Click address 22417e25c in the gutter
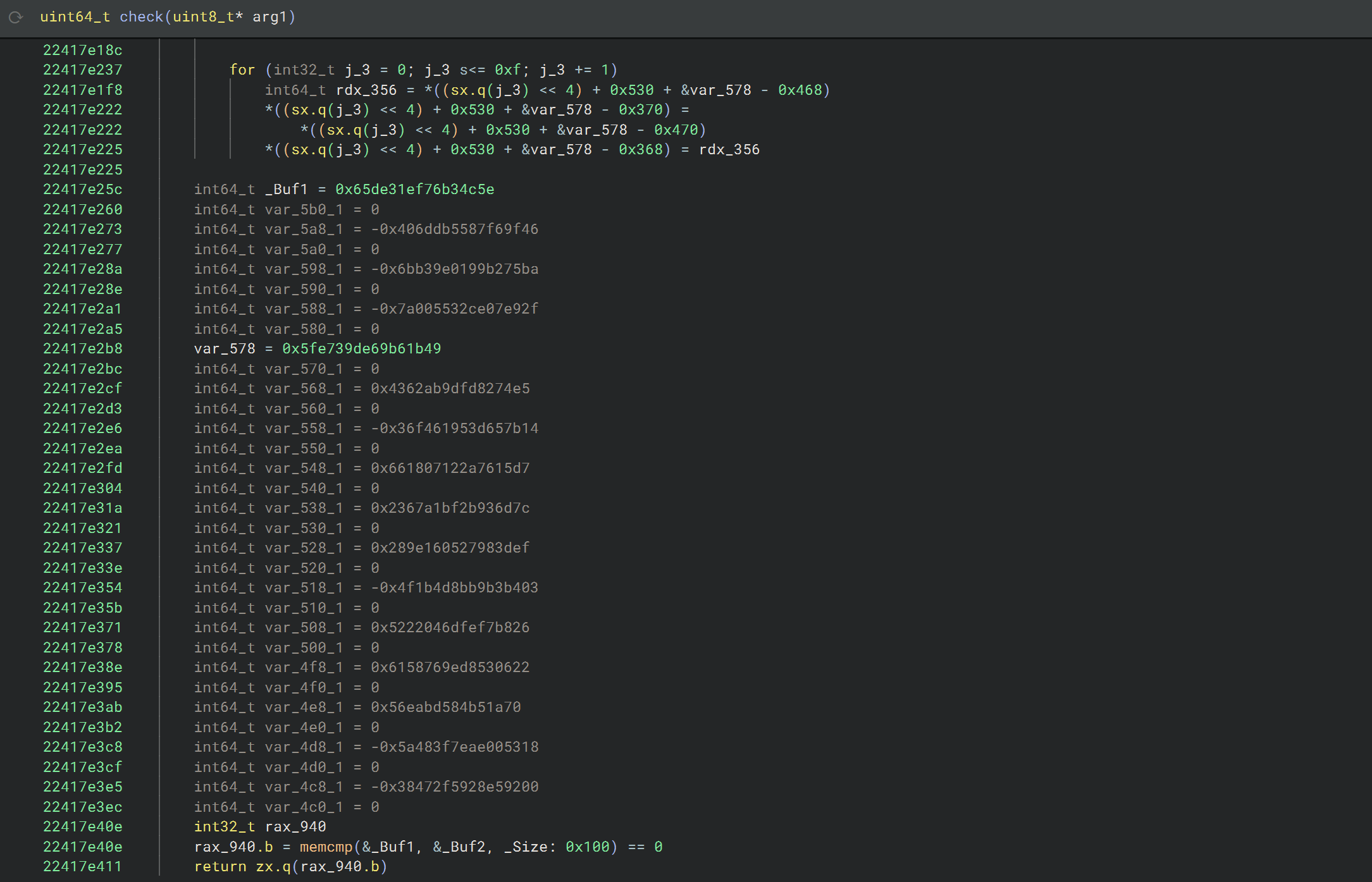Viewport: 1372px width, 882px height. click(x=82, y=189)
